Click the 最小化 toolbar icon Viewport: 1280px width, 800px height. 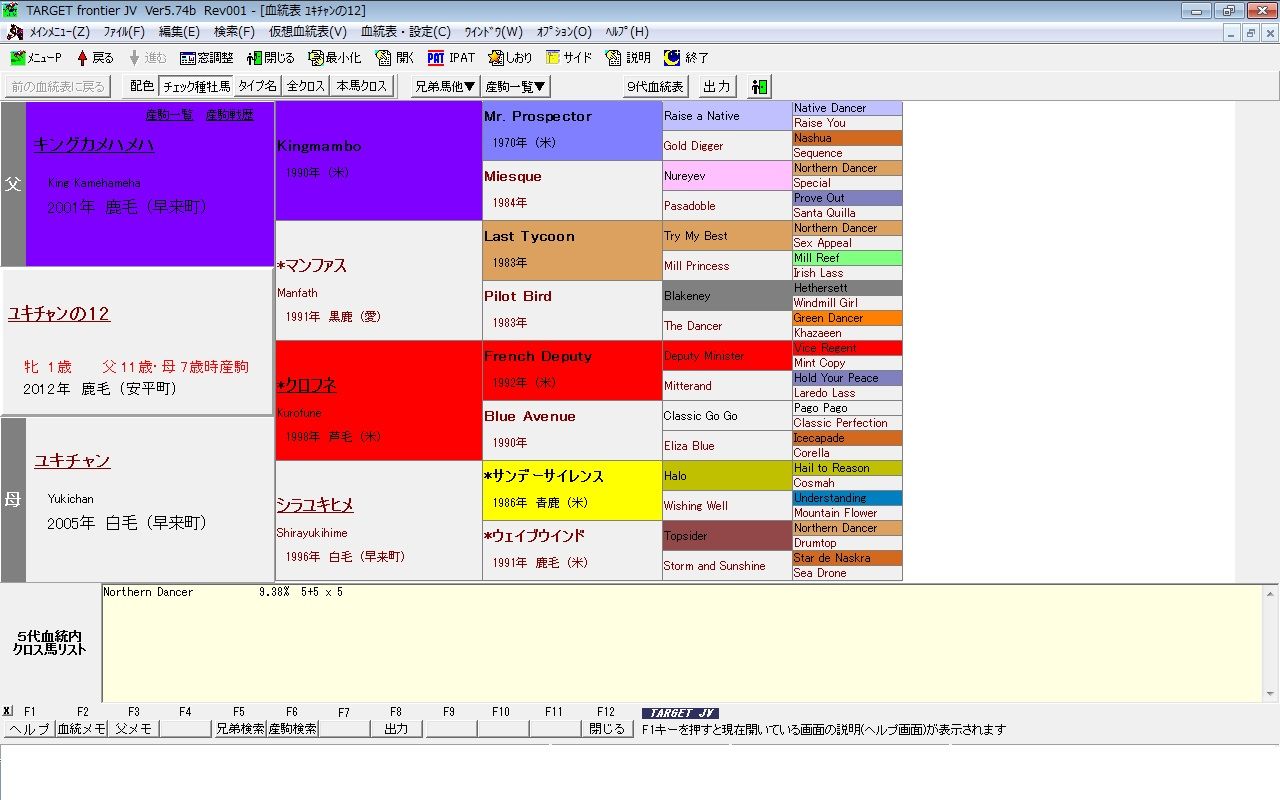[x=334, y=58]
